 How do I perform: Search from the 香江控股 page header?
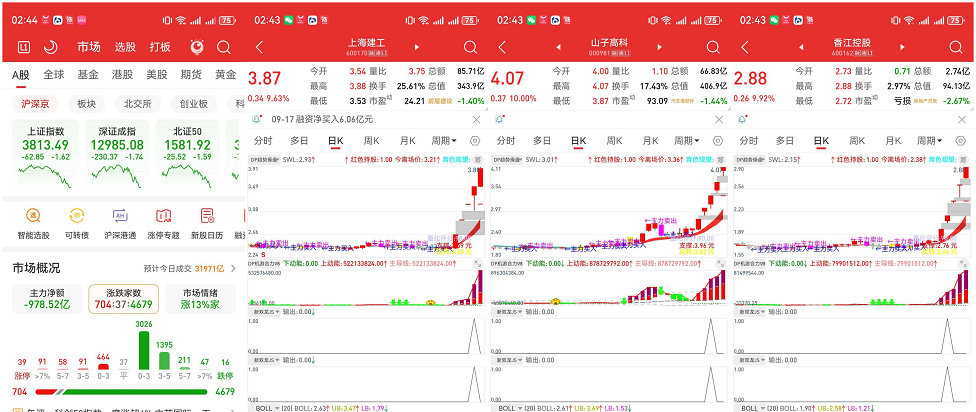956,47
